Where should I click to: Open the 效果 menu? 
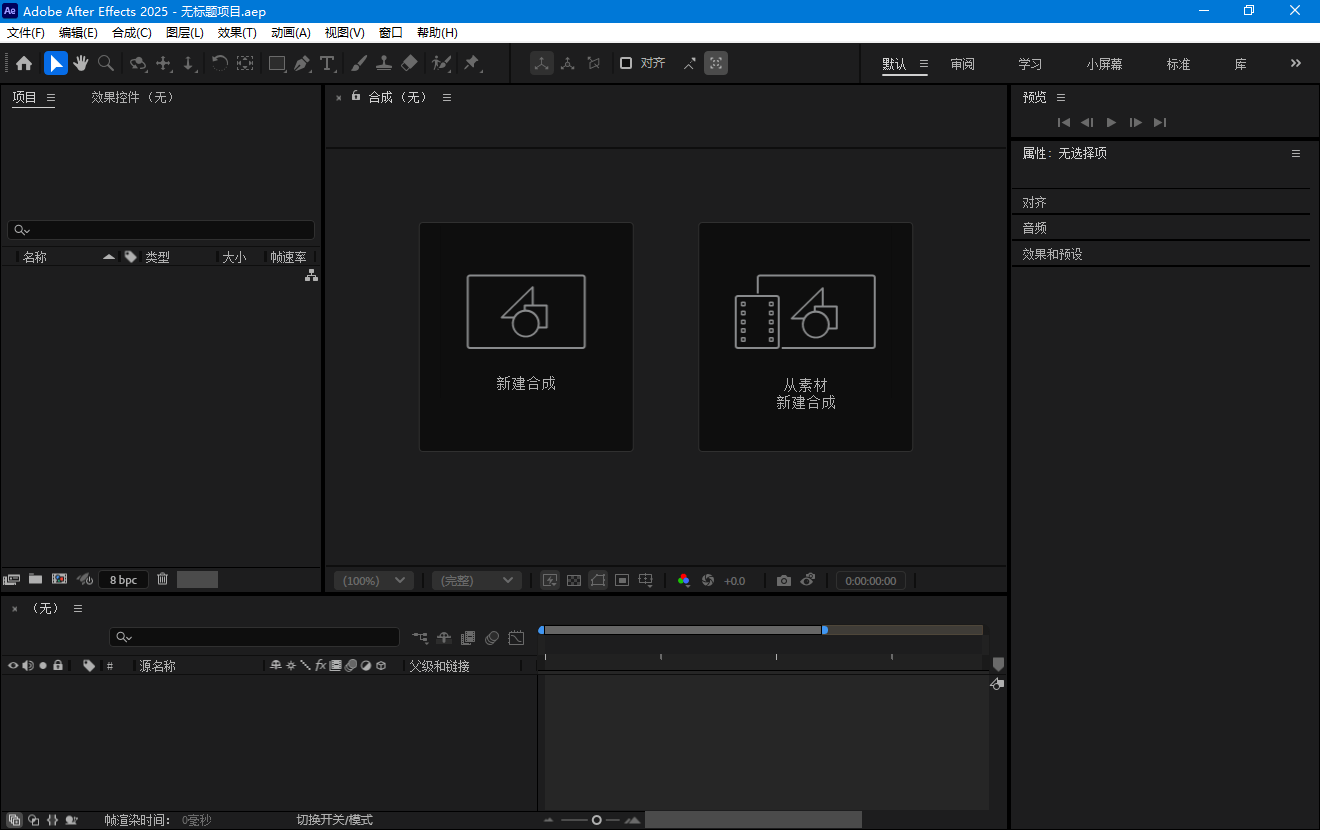pos(235,32)
